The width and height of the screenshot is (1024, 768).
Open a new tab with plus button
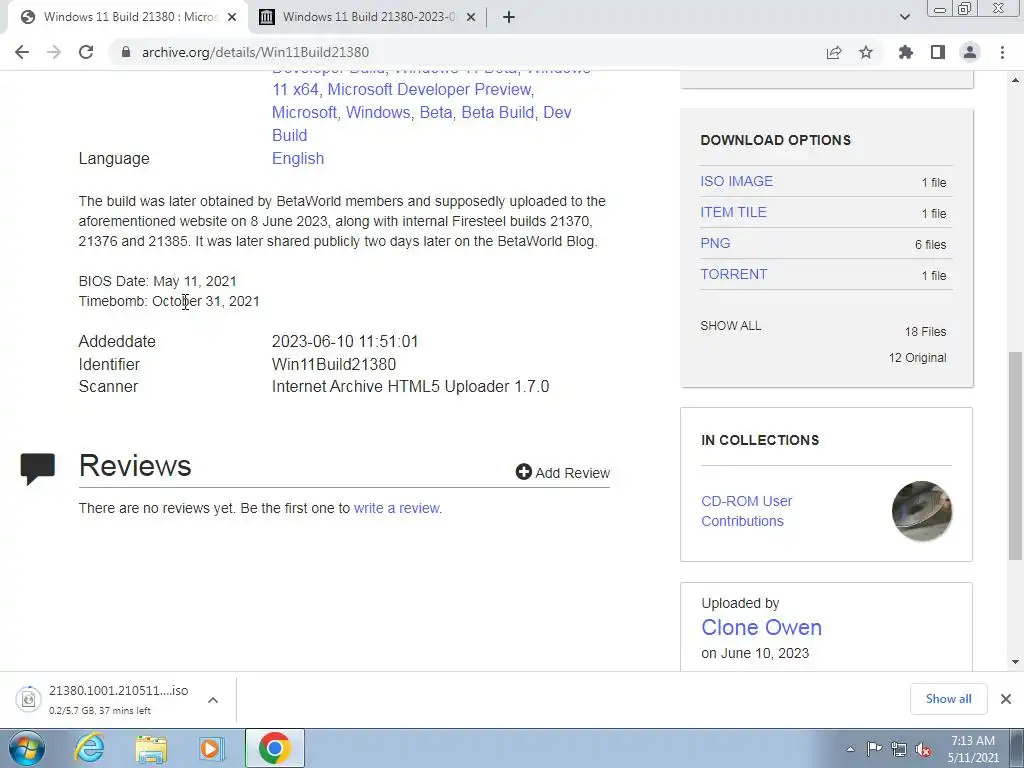tap(509, 18)
